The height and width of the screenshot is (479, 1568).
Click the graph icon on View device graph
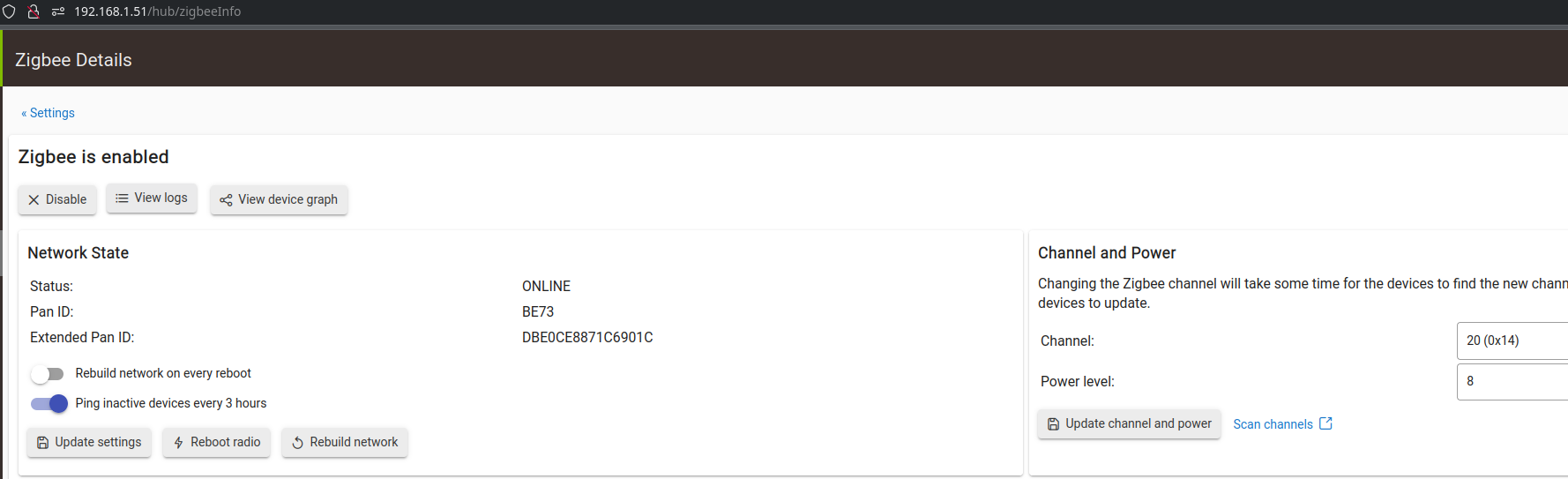[226, 200]
